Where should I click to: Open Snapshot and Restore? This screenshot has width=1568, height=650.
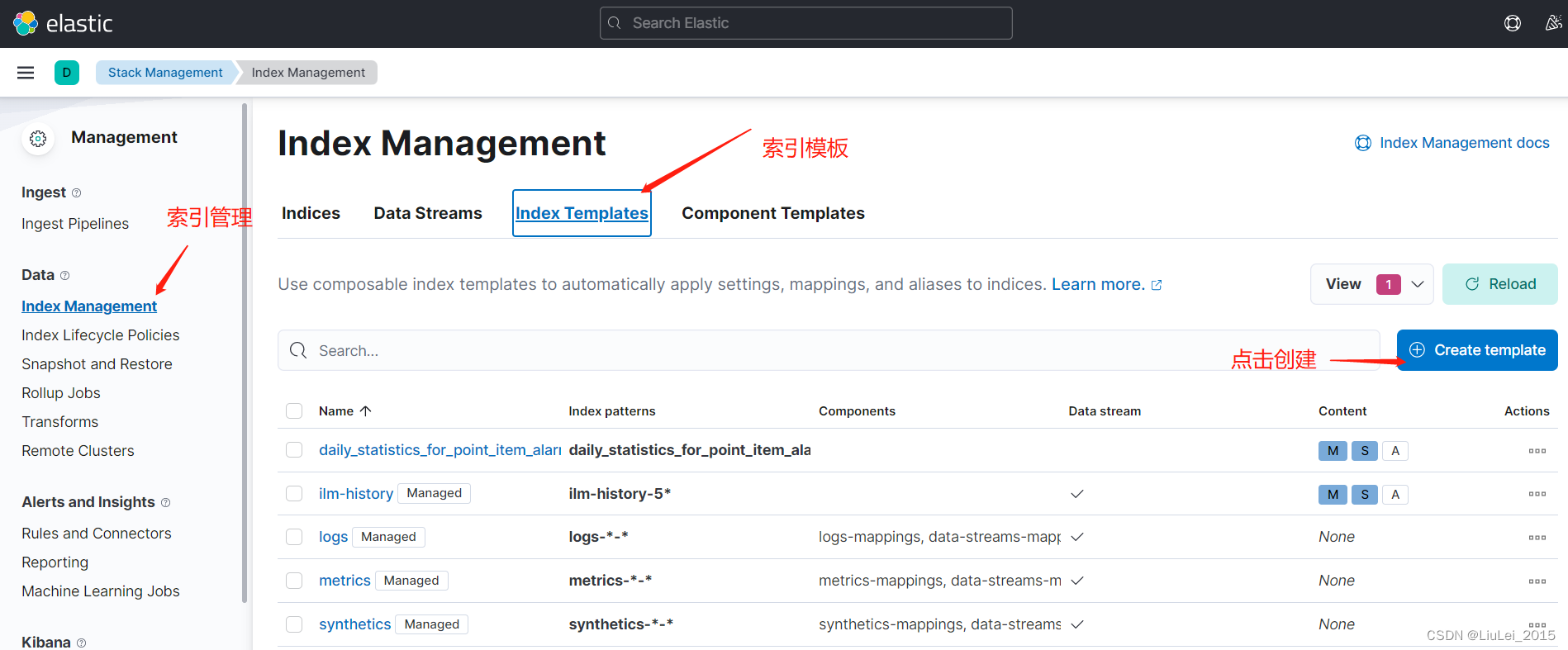(97, 364)
